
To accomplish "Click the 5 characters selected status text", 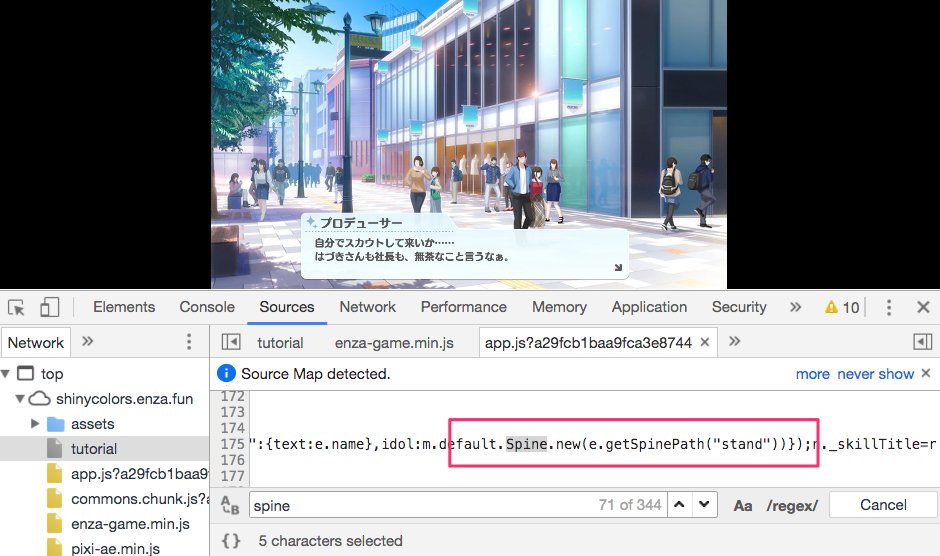I will click(x=330, y=540).
